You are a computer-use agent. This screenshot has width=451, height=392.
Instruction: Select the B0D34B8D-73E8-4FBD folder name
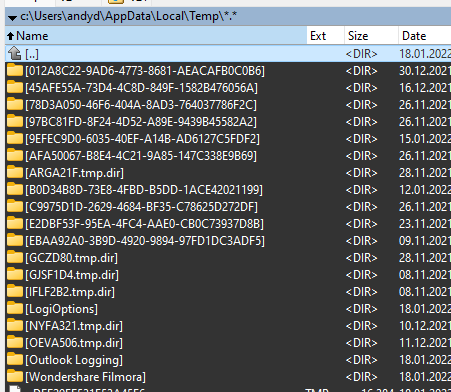(144, 190)
